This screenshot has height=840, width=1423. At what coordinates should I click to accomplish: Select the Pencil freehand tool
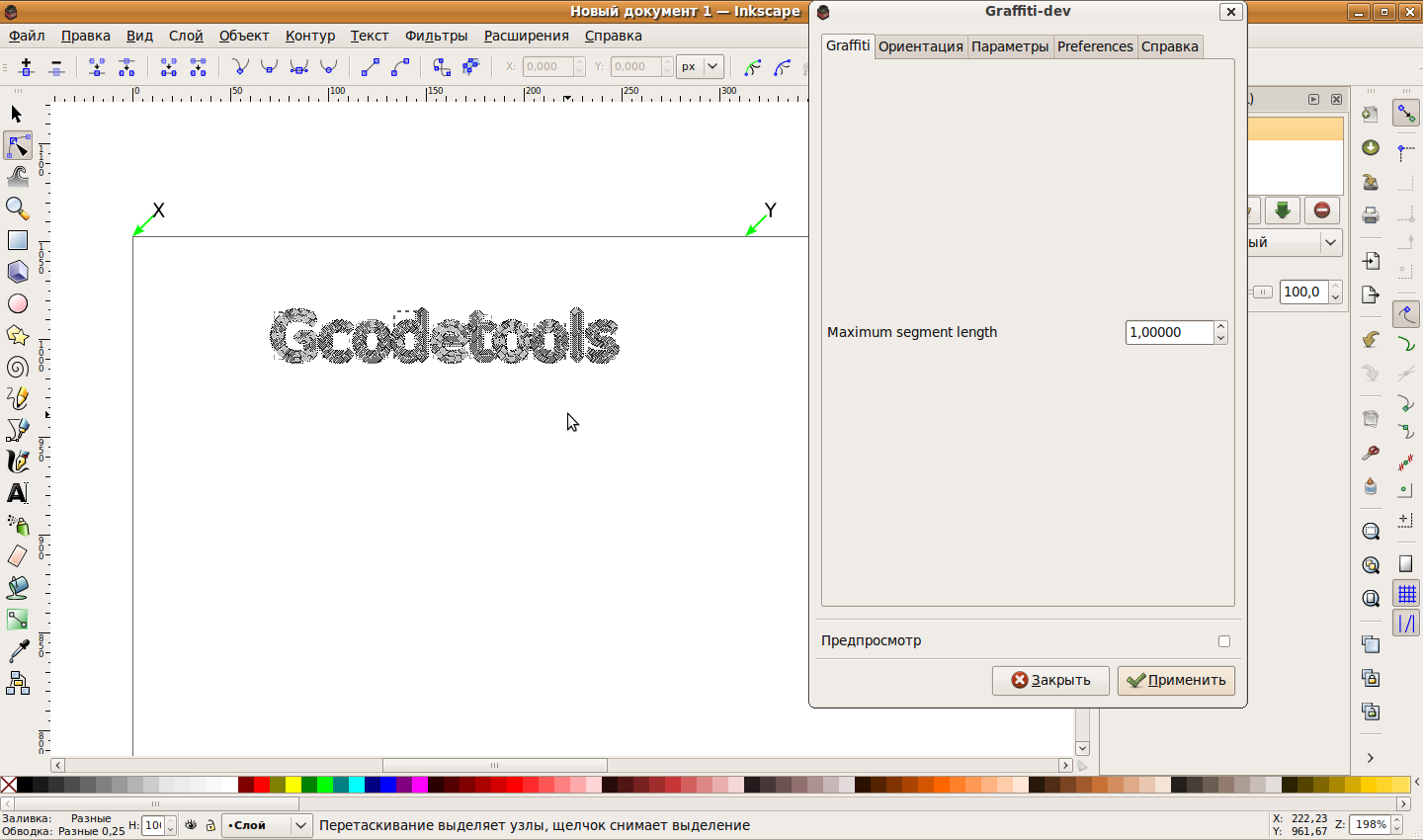point(17,398)
